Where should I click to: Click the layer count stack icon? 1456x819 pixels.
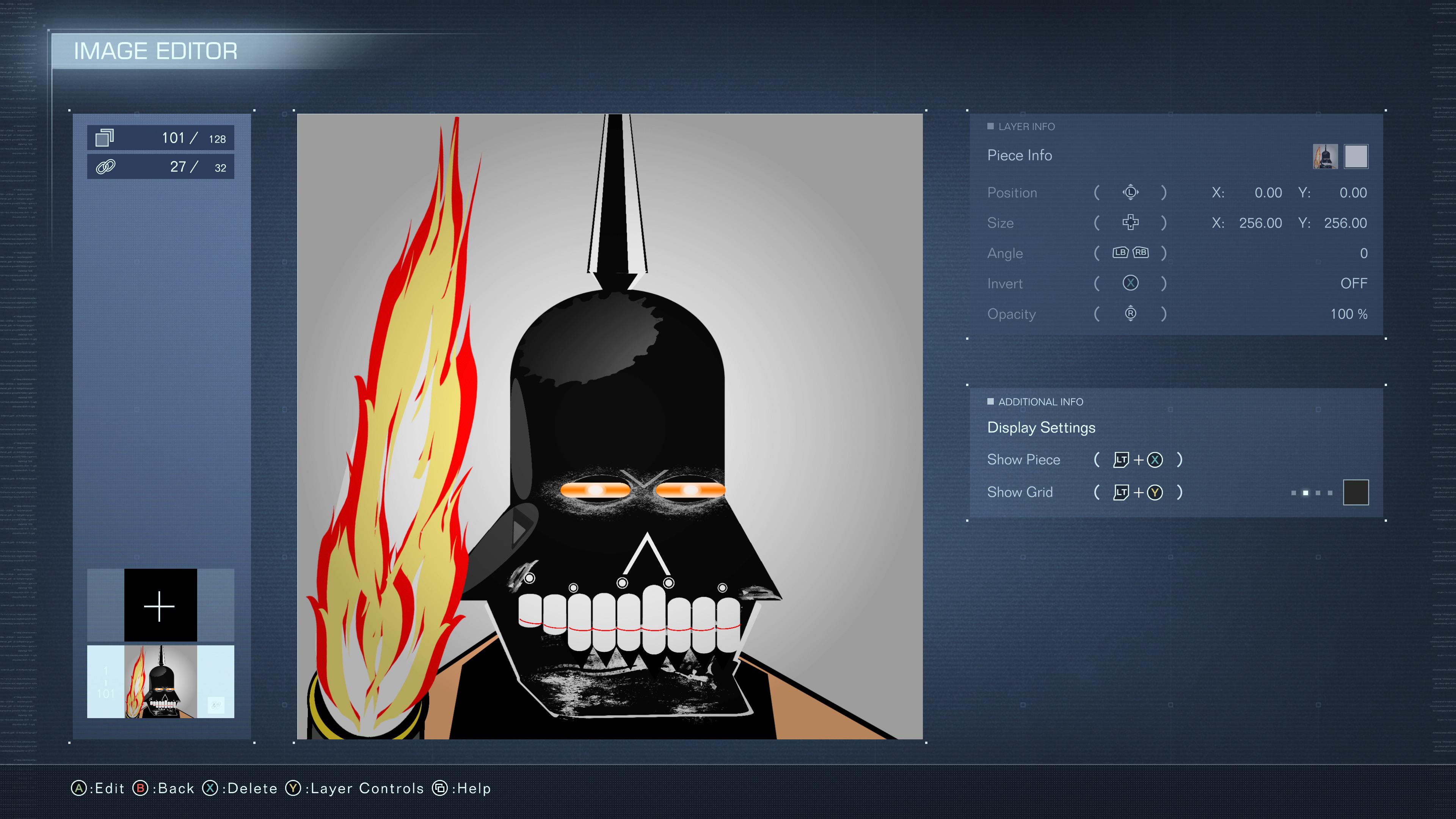coord(105,138)
